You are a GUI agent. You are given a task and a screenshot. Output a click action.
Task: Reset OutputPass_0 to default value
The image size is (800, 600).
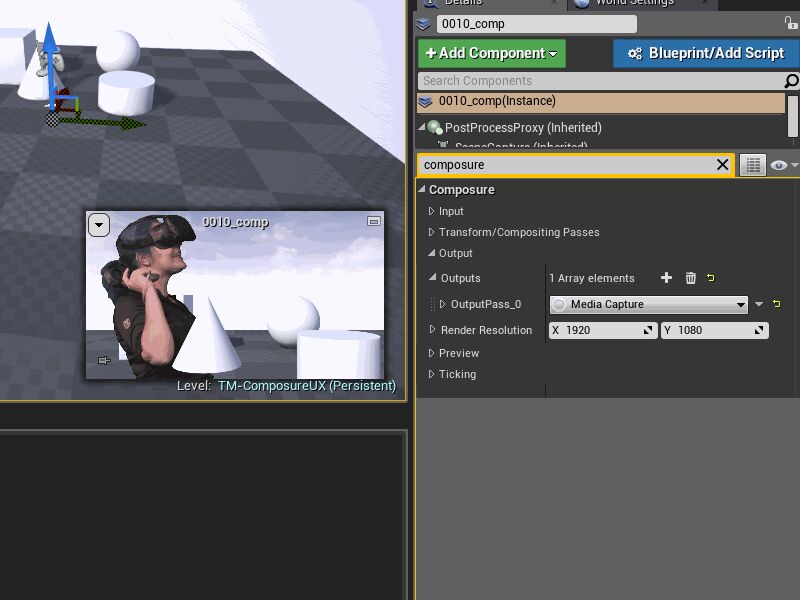coord(776,304)
